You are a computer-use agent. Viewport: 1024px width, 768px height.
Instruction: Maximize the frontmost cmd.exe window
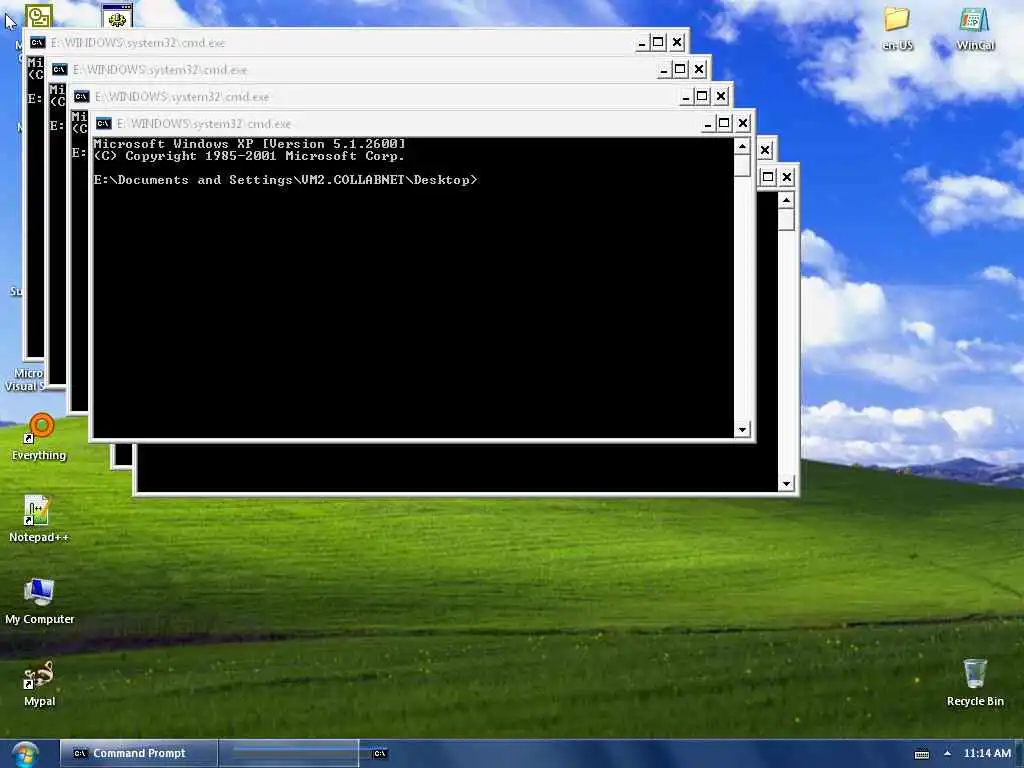click(x=724, y=123)
